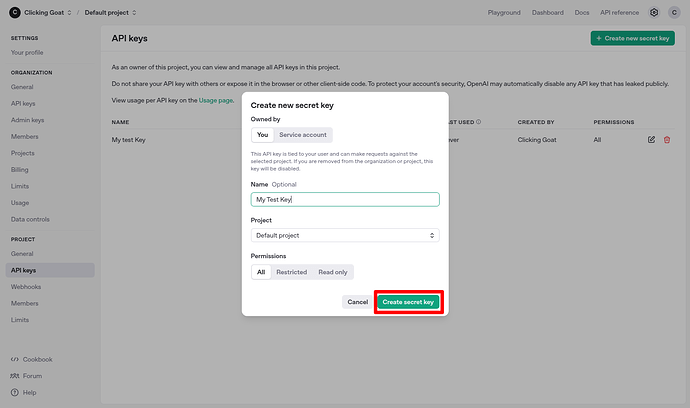The width and height of the screenshot is (690, 408).
Task: Go to Playground in top navigation
Action: pos(504,12)
